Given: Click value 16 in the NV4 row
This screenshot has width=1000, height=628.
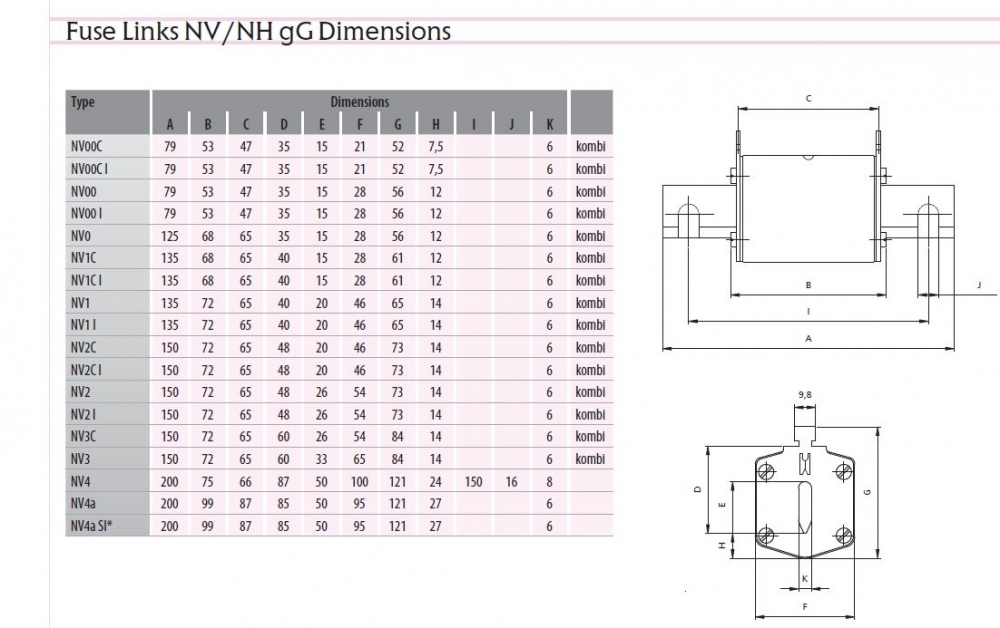Looking at the screenshot, I should [x=512, y=481].
